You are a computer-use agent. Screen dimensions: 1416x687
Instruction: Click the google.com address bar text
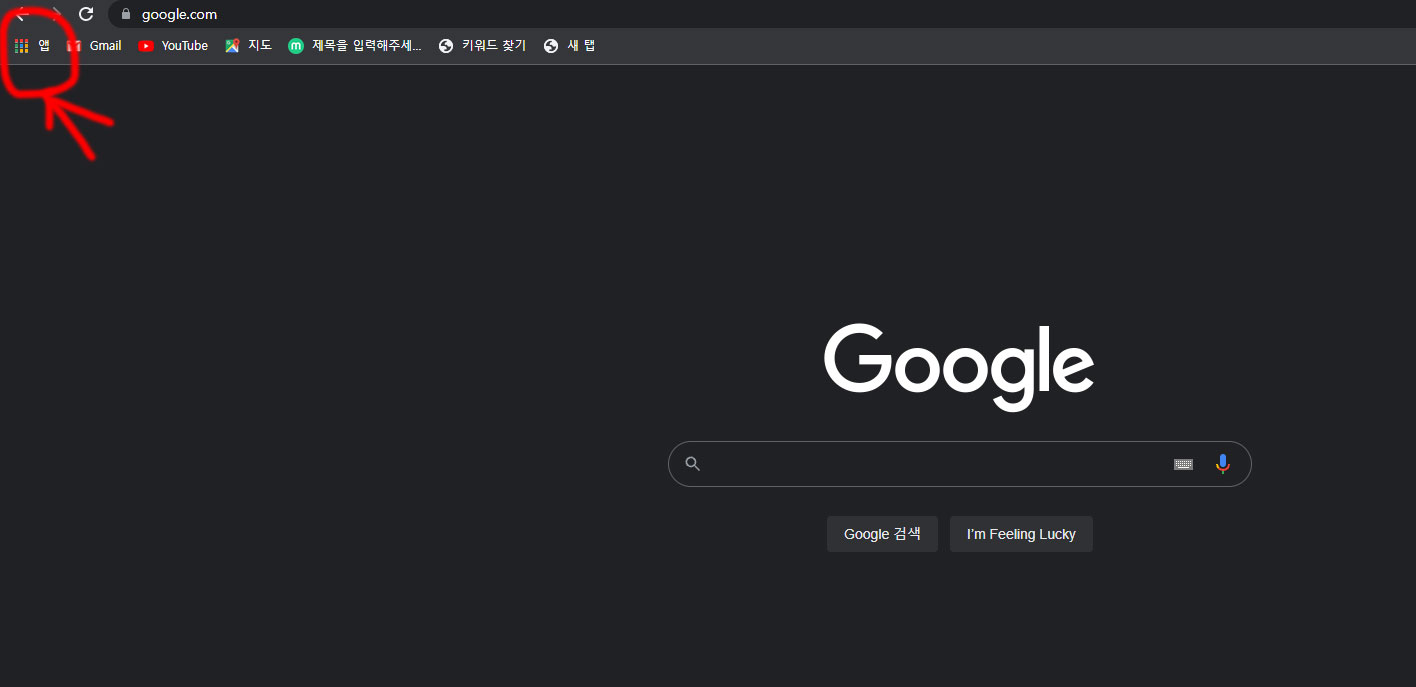click(x=179, y=14)
